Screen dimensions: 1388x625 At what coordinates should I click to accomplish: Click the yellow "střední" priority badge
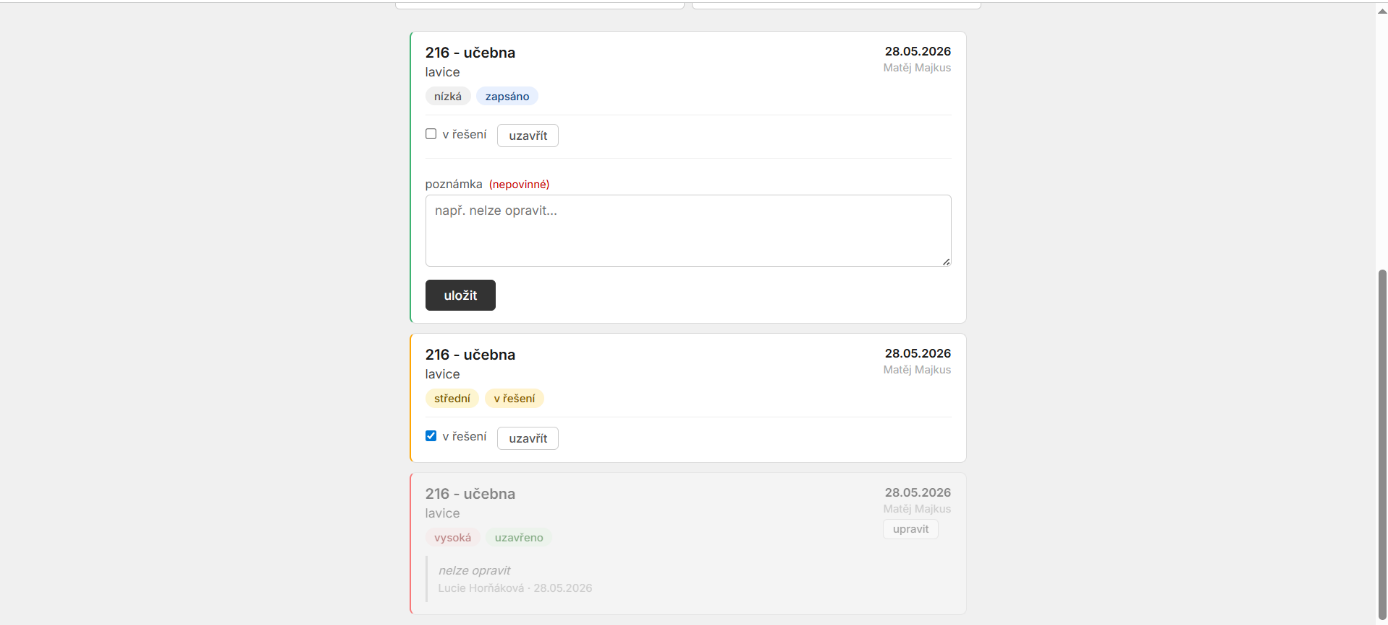(x=452, y=398)
